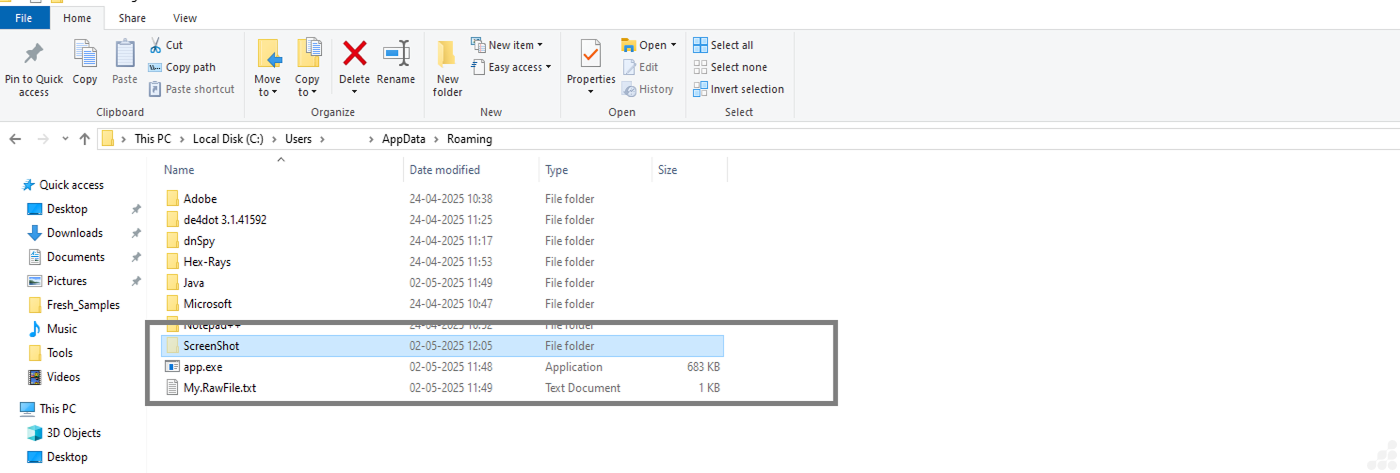Sort files by Date modified column
1400x473 pixels.
tap(445, 170)
